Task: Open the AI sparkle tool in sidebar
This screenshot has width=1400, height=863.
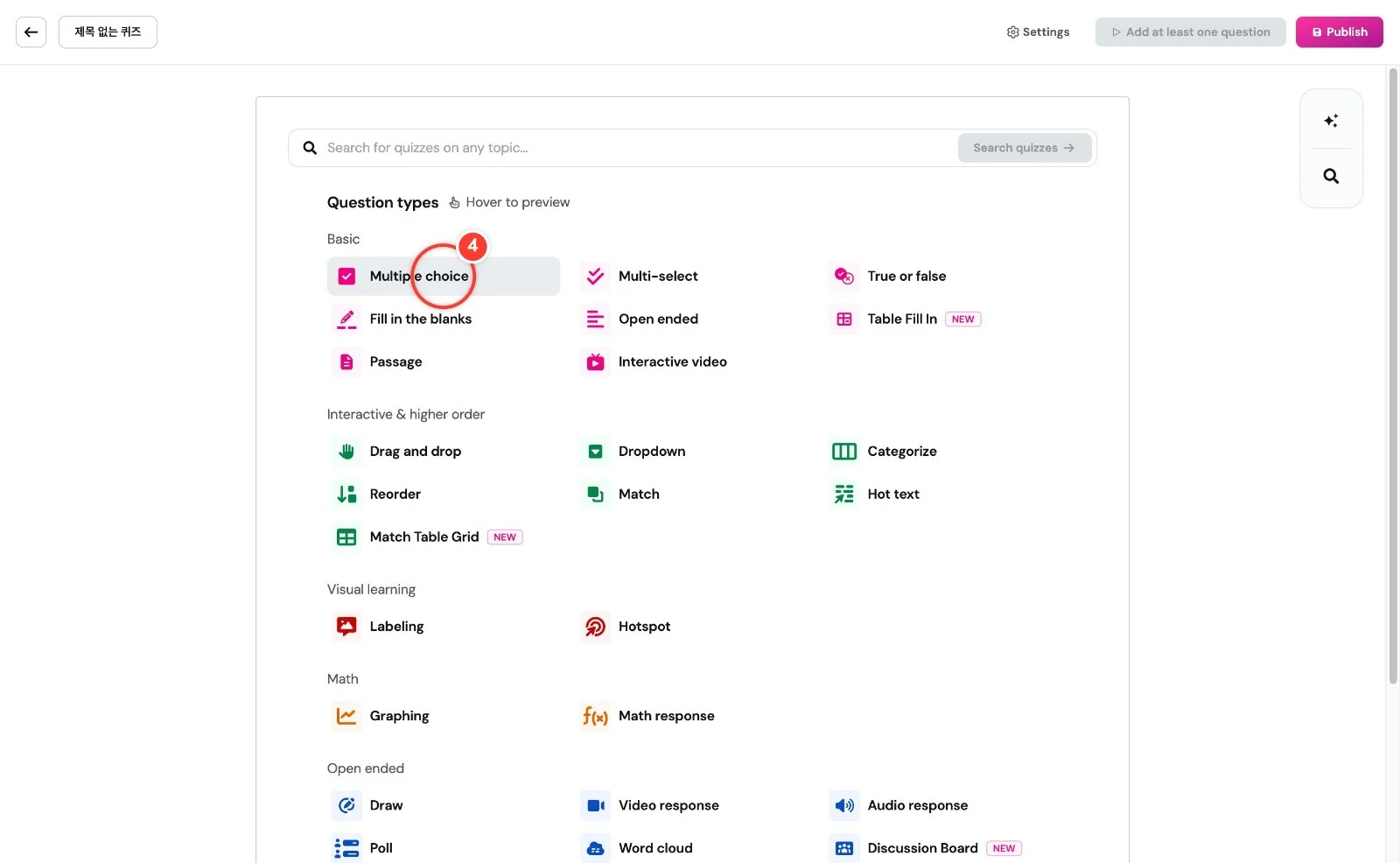Action: pyautogui.click(x=1331, y=121)
